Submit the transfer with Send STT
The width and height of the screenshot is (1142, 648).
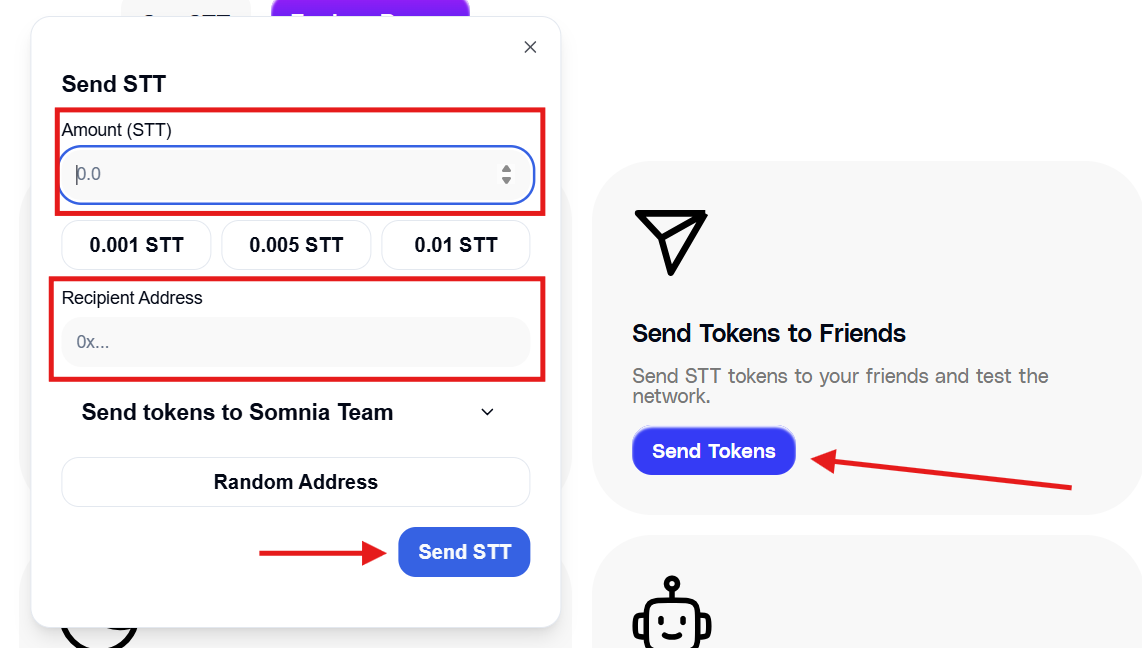[464, 552]
